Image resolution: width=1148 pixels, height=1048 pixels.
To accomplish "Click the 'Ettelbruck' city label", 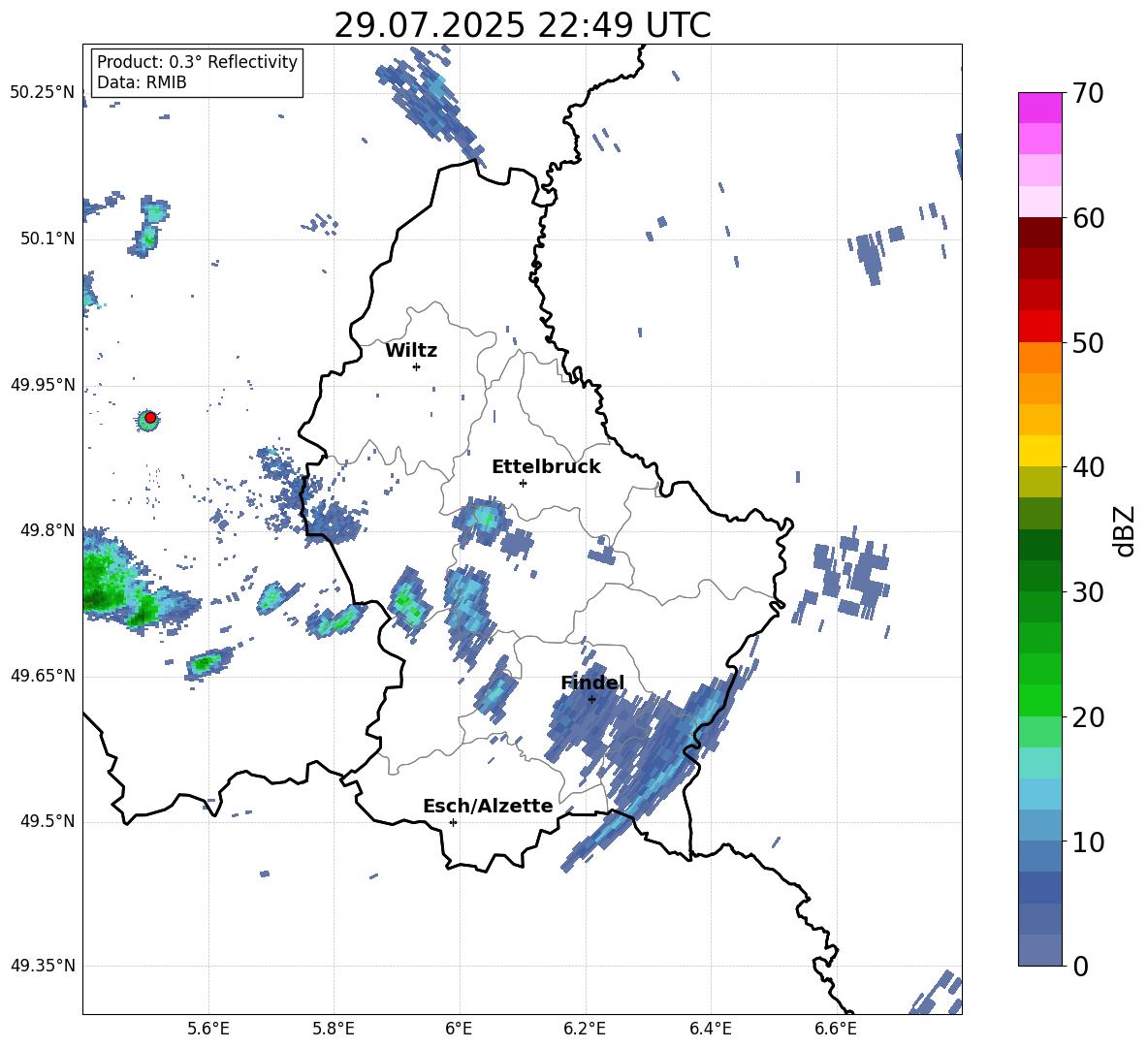I will tap(546, 467).
